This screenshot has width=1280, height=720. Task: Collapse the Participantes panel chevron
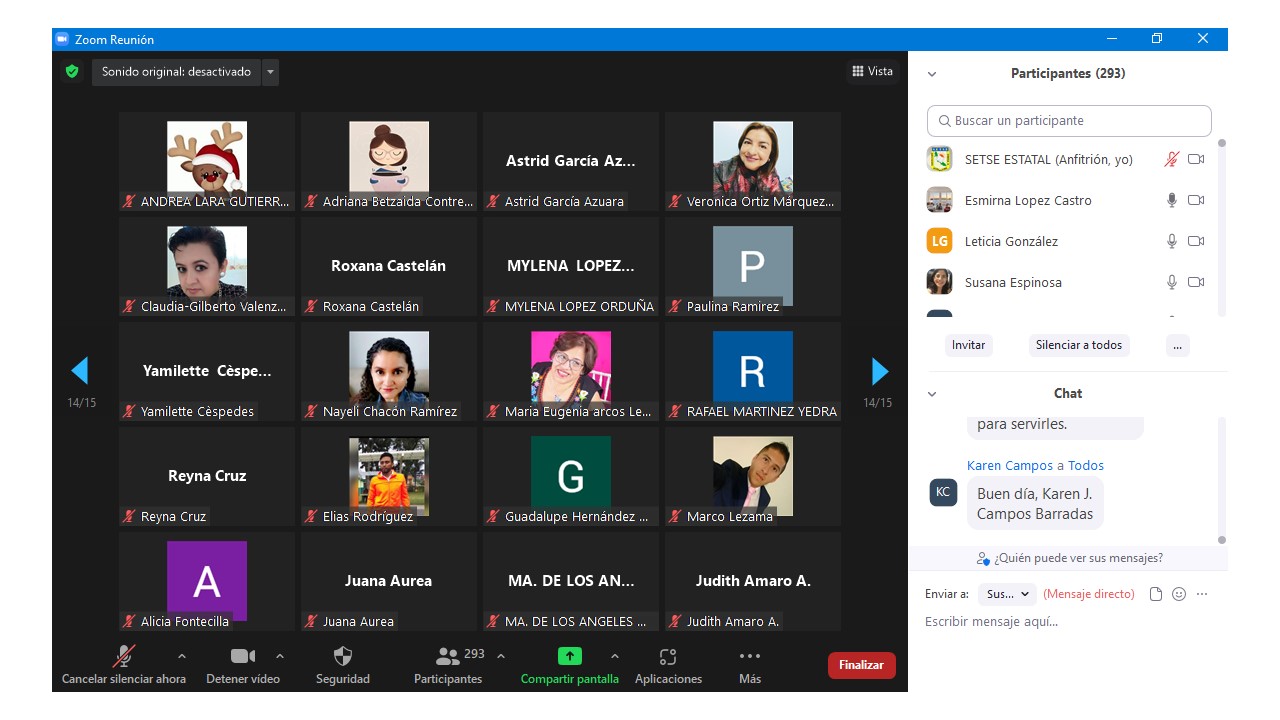tap(932, 74)
